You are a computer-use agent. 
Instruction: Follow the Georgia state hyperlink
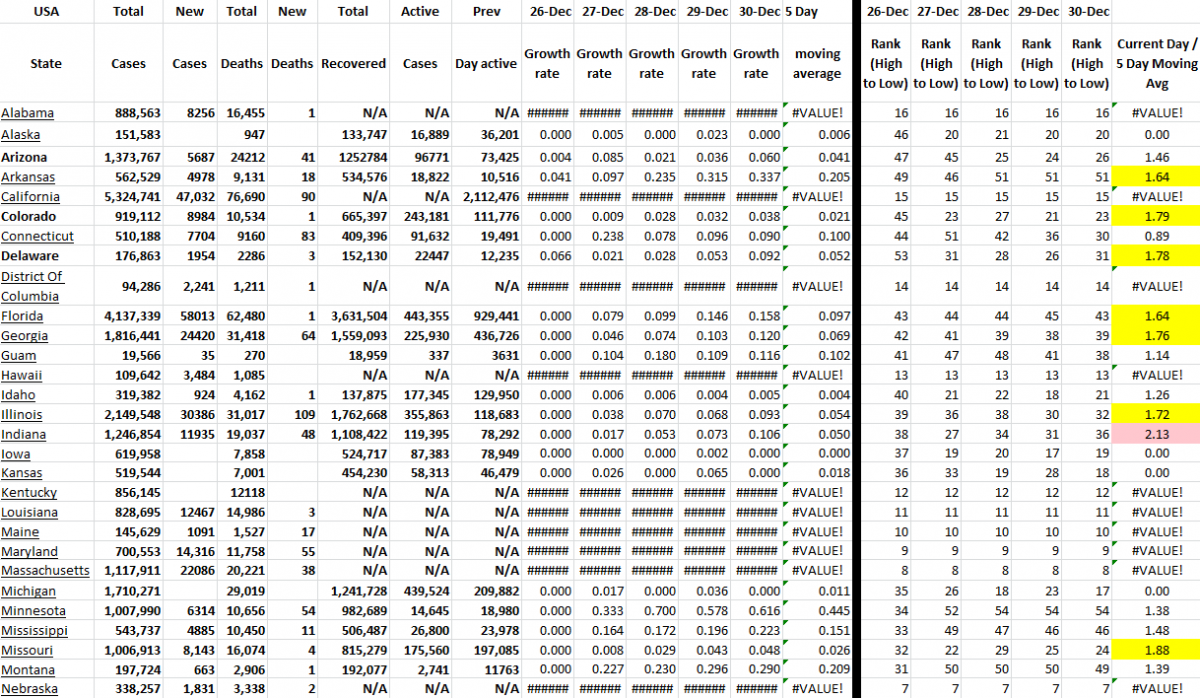pyautogui.click(x=25, y=335)
